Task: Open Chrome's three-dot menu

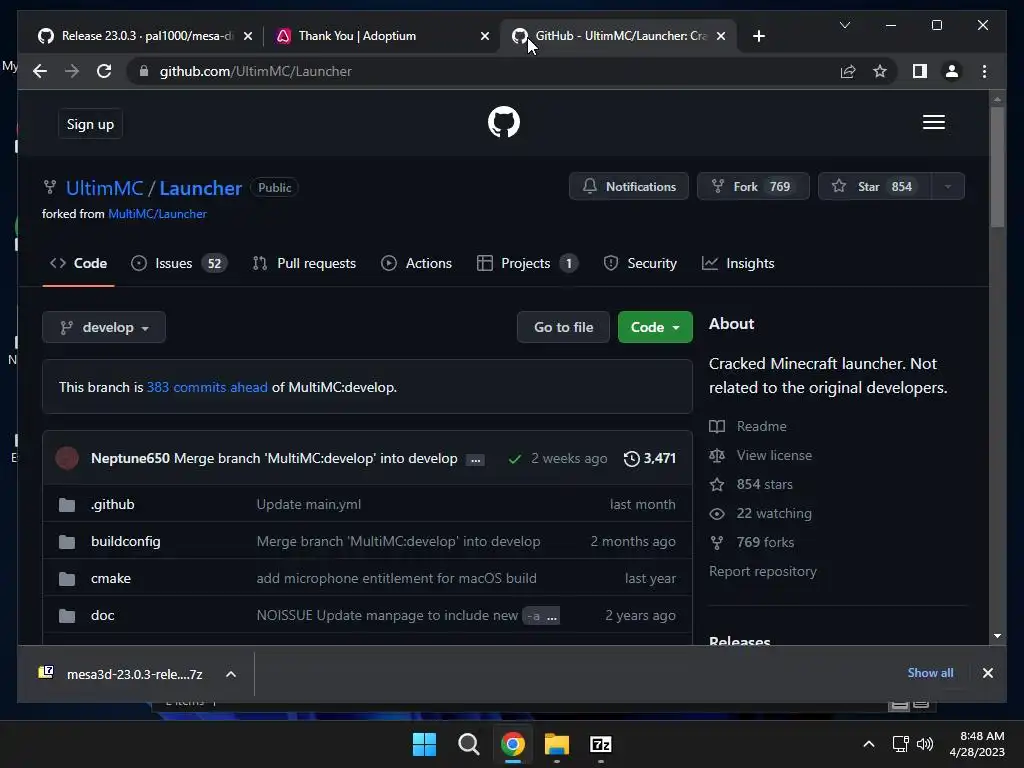Action: [x=984, y=71]
